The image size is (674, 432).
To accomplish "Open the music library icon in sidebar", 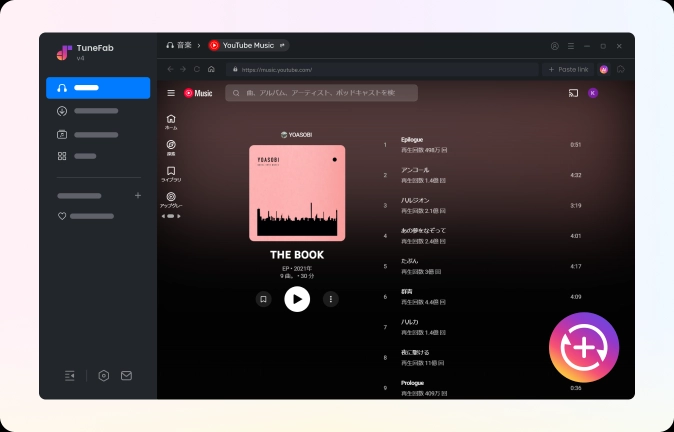I will tap(62, 135).
